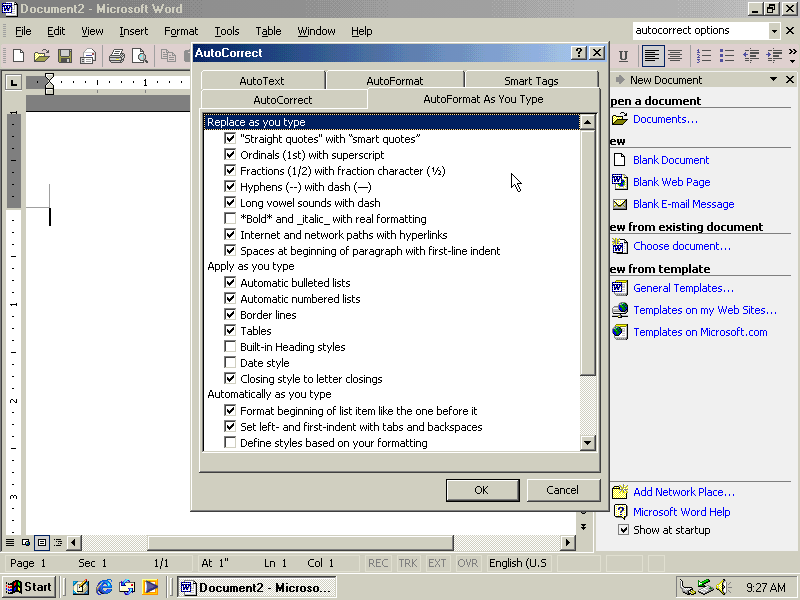Click the Add Network Place folder icon
Screen dimensions: 800x600
click(619, 491)
